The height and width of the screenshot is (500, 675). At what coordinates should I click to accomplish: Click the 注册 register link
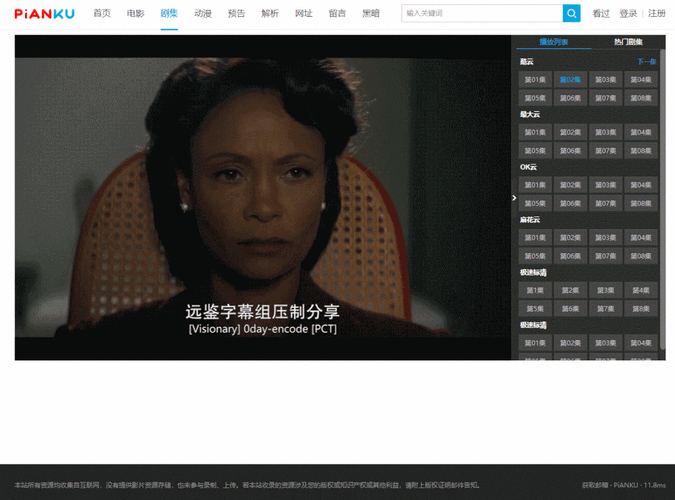pyautogui.click(x=657, y=13)
